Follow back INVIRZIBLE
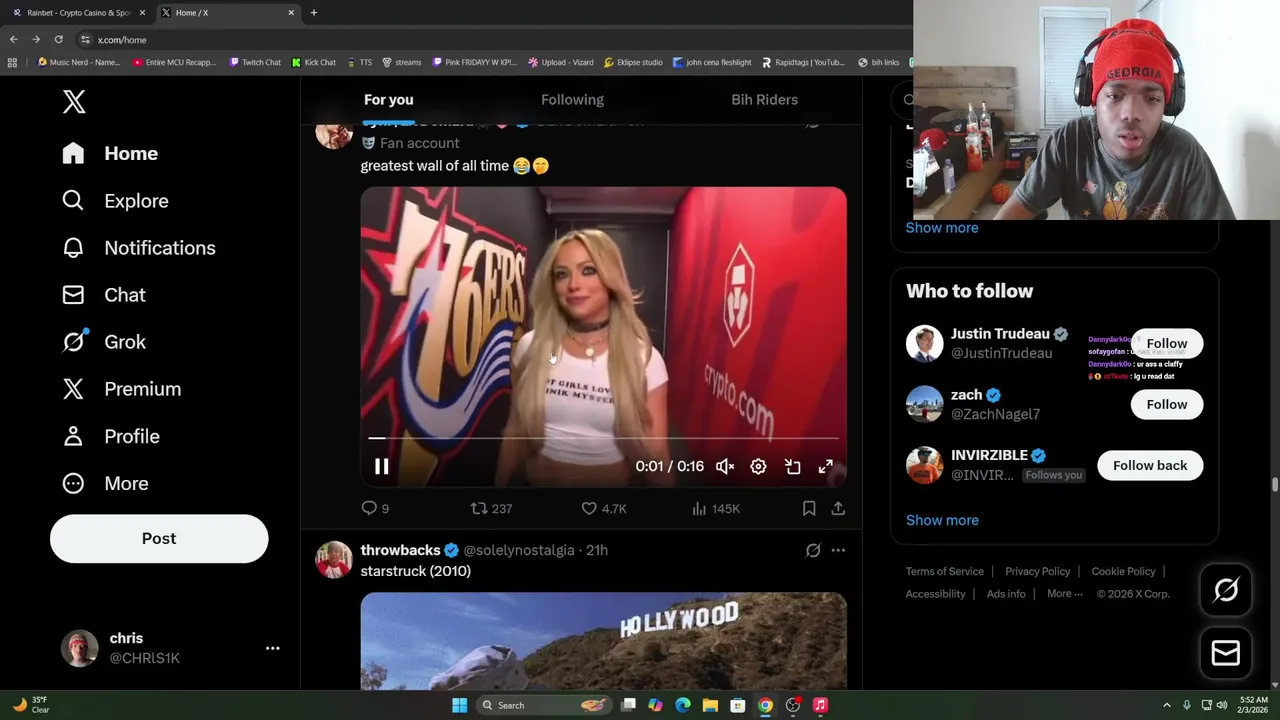 point(1150,465)
